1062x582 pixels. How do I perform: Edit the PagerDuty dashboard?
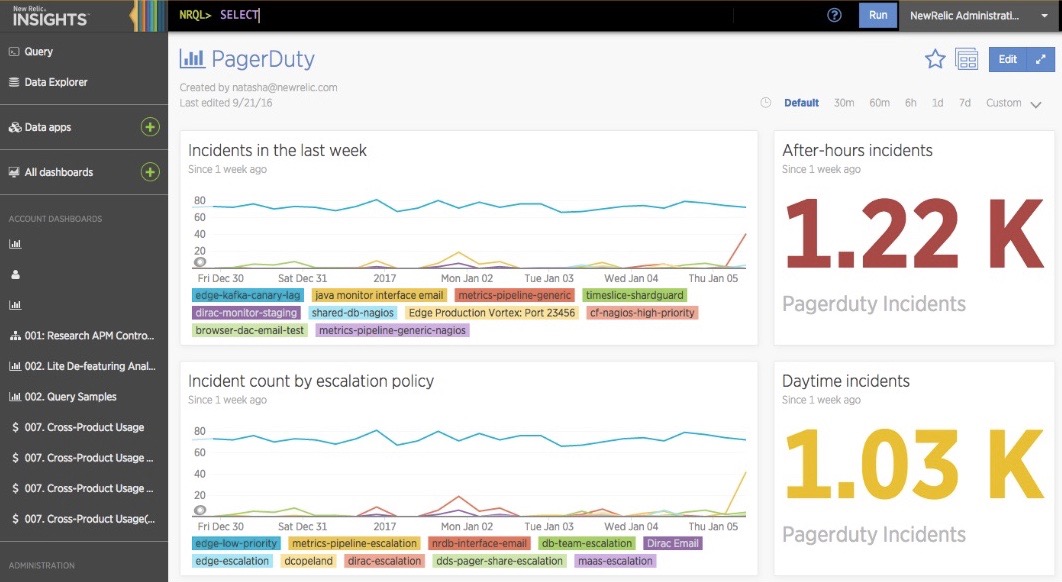tap(1005, 59)
